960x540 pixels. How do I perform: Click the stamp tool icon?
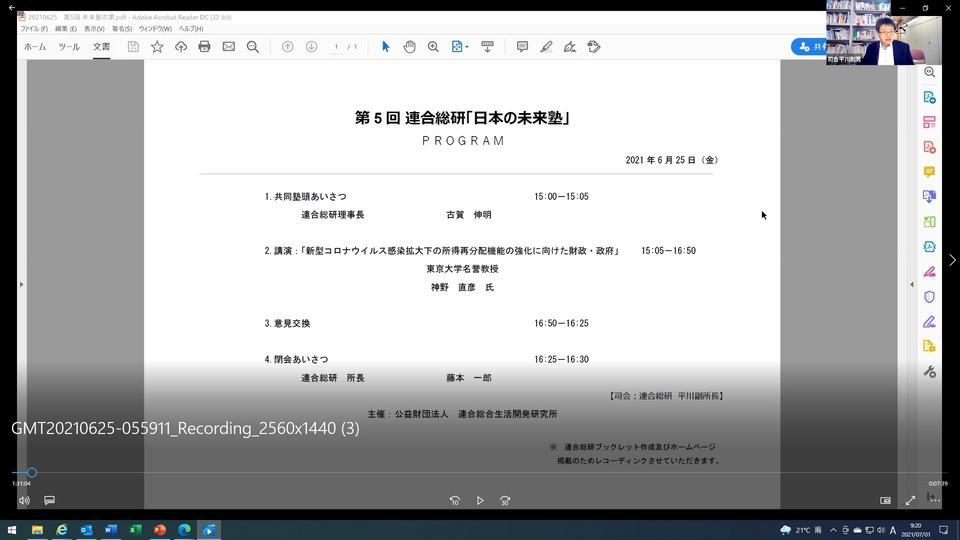[x=594, y=47]
